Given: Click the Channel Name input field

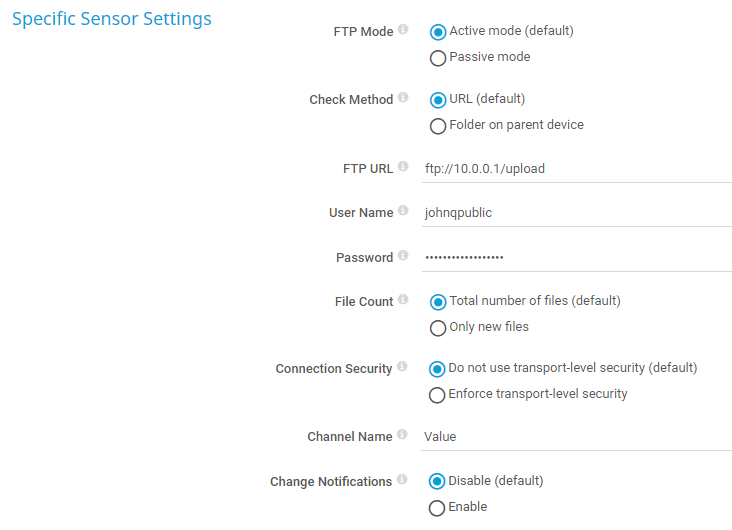Looking at the screenshot, I should (577, 436).
